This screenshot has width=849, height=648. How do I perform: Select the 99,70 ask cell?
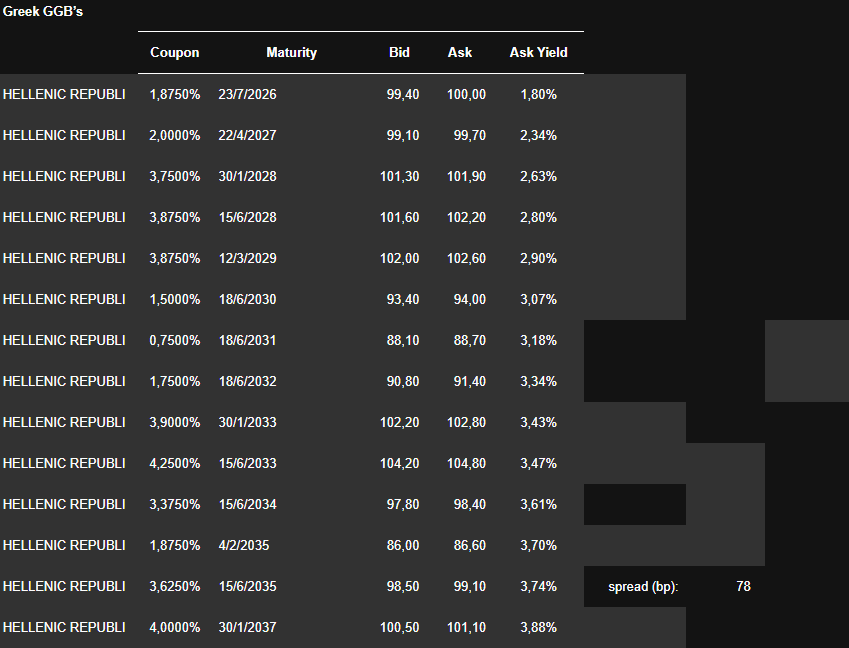(469, 135)
